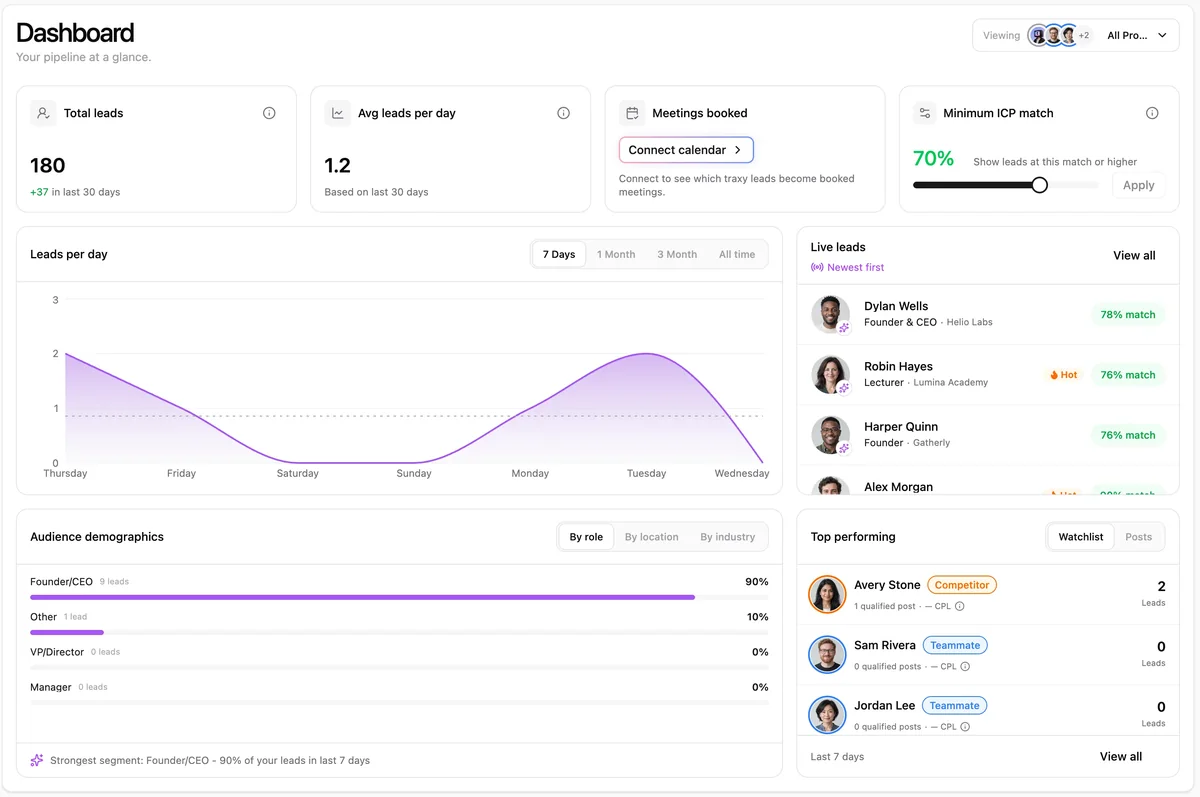Image resolution: width=1200 pixels, height=797 pixels.
Task: Click the Newest first broadcast icon
Action: [x=817, y=267]
